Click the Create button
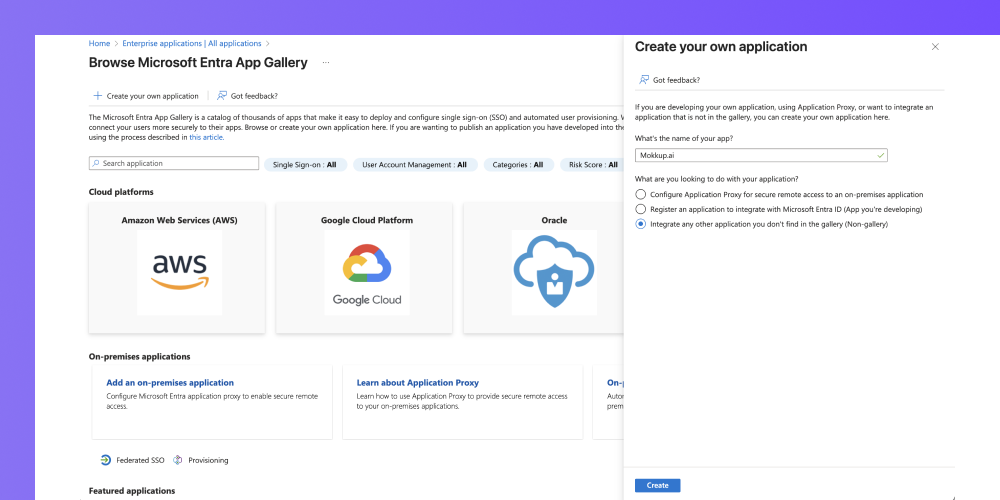Screen dimensions: 1000x500 click(x=658, y=485)
